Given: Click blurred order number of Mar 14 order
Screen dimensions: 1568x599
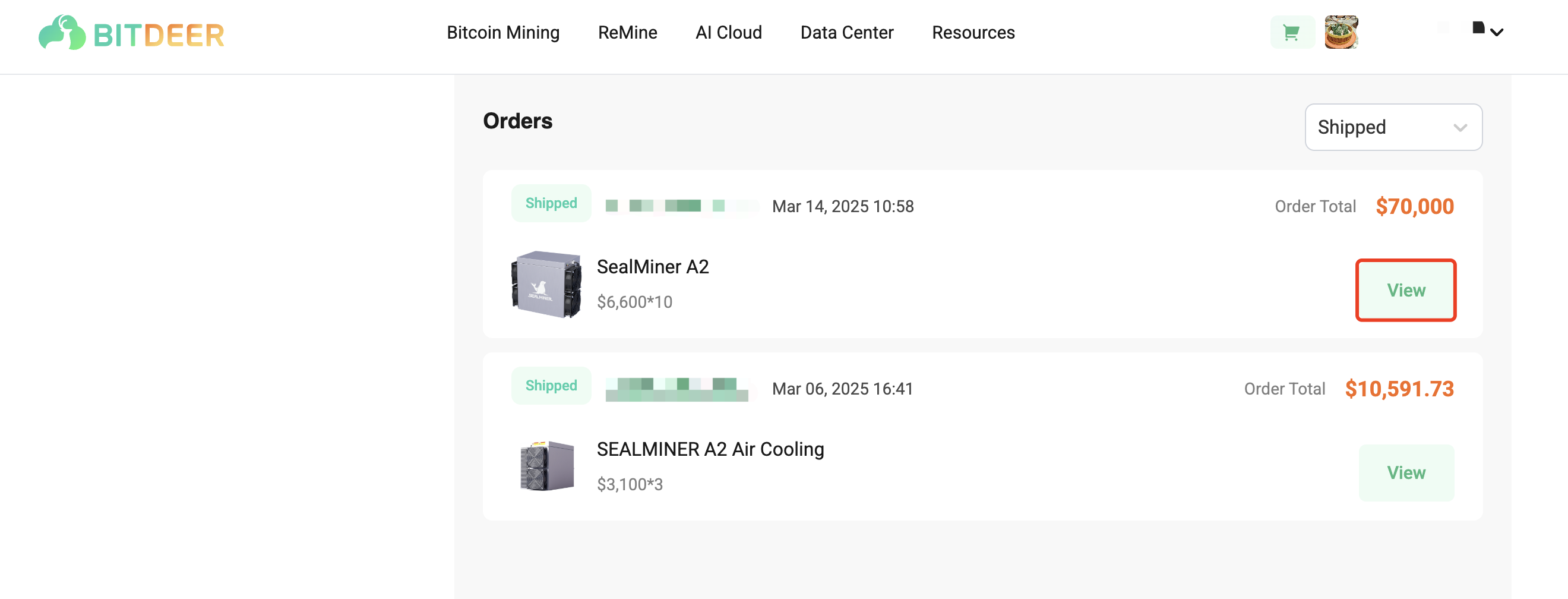Looking at the screenshot, I should [x=682, y=206].
